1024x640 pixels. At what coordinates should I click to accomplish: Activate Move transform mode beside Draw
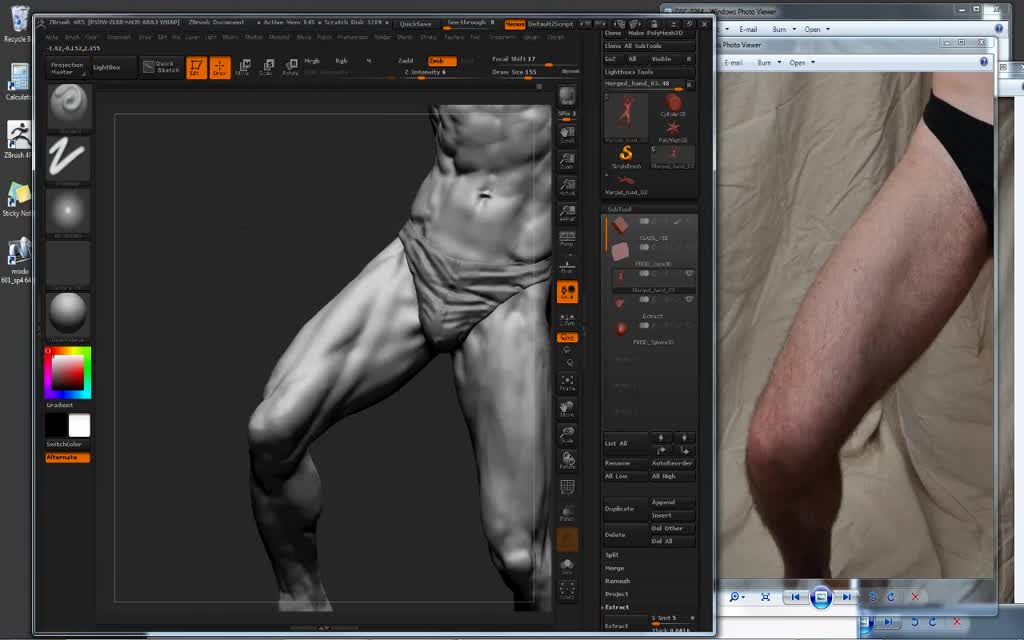[243, 67]
